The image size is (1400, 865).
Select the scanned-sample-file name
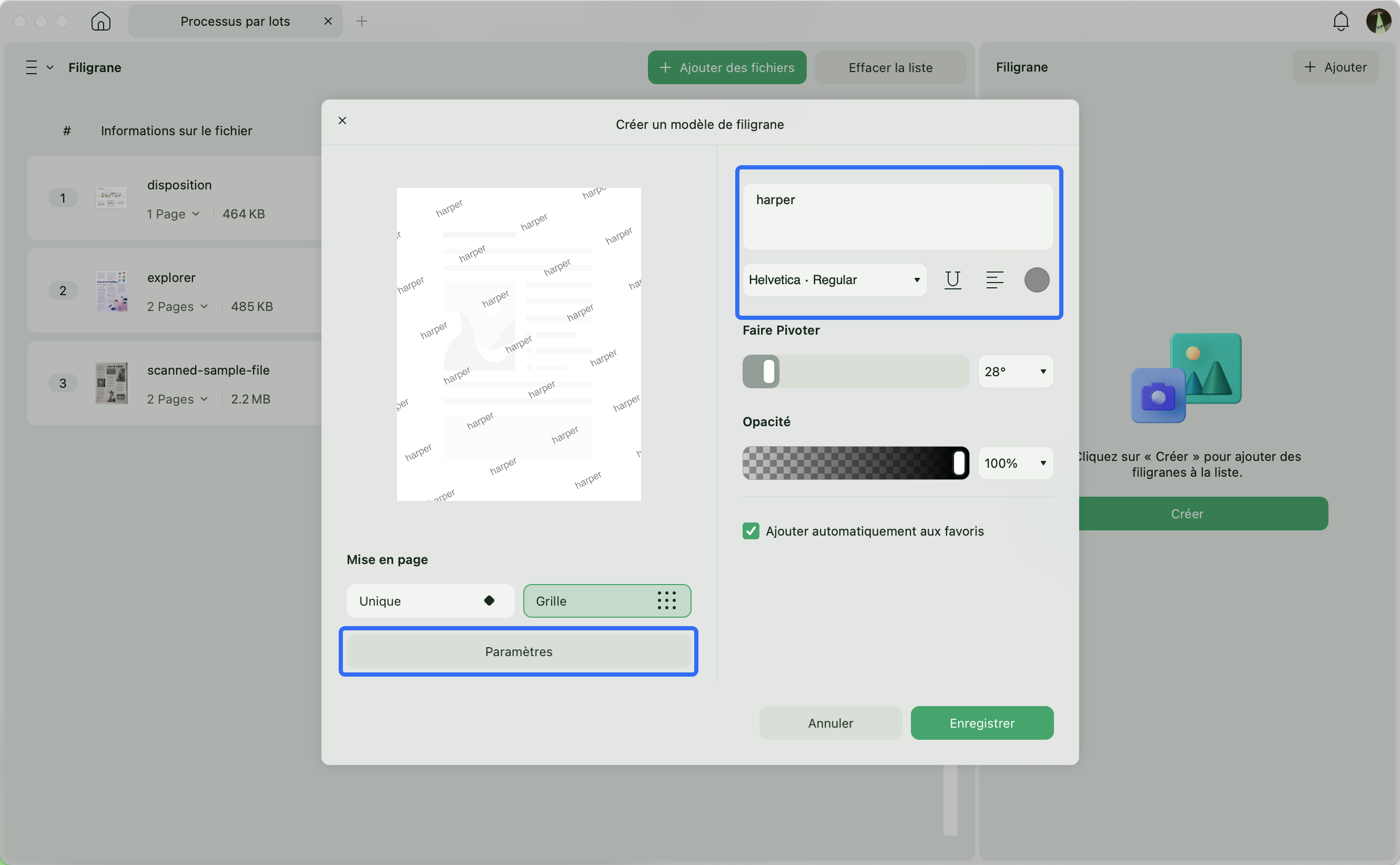tap(208, 370)
